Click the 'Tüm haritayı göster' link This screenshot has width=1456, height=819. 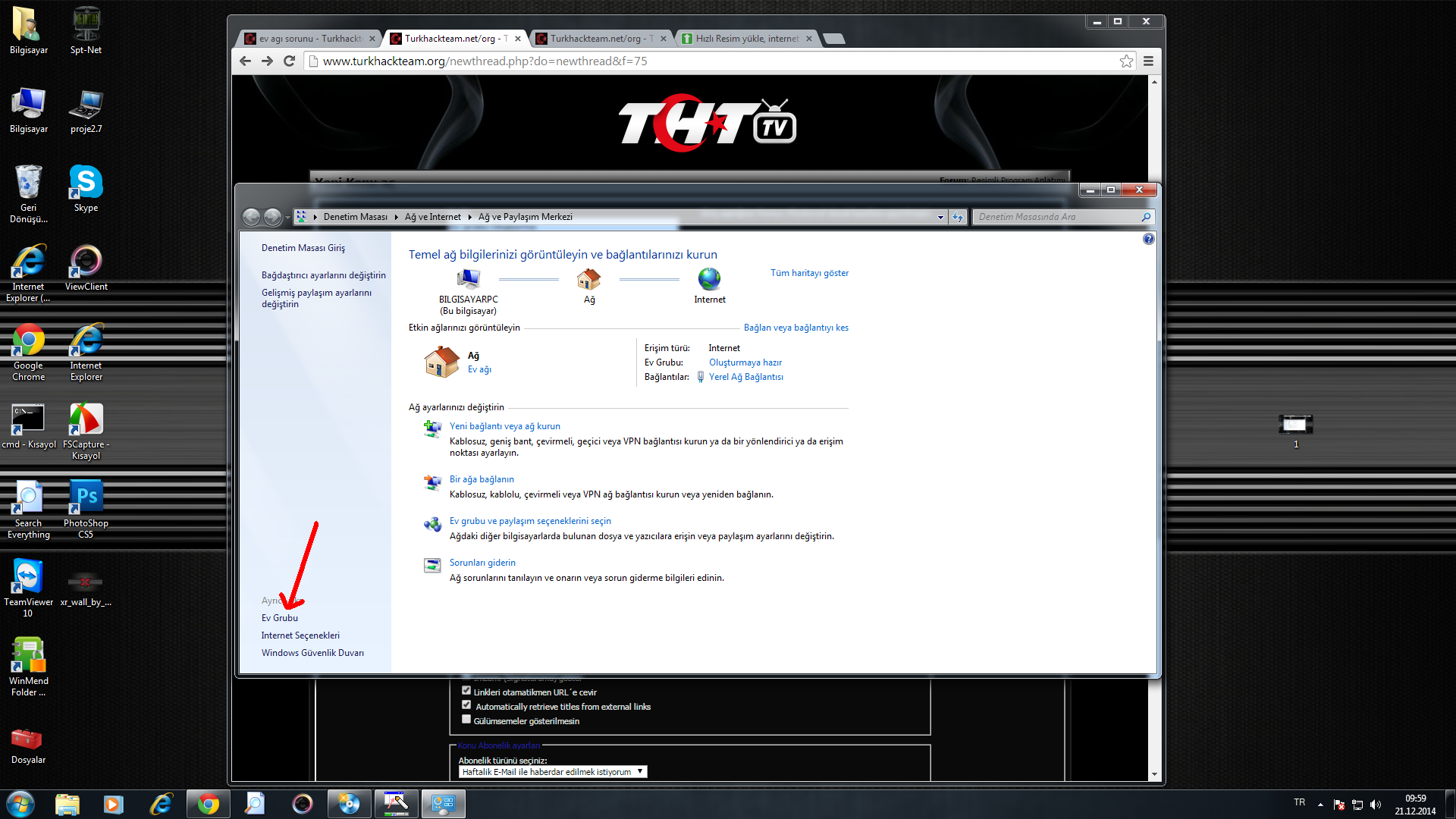tap(809, 273)
